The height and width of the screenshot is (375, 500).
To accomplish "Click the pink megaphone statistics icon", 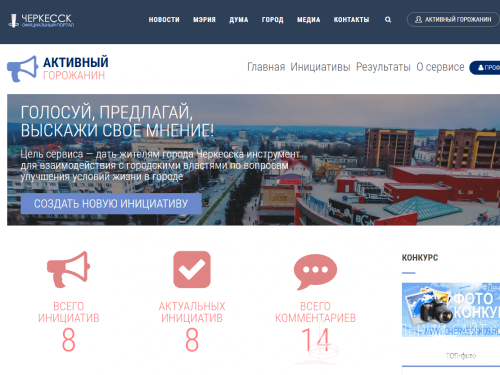I will pyautogui.click(x=68, y=269).
